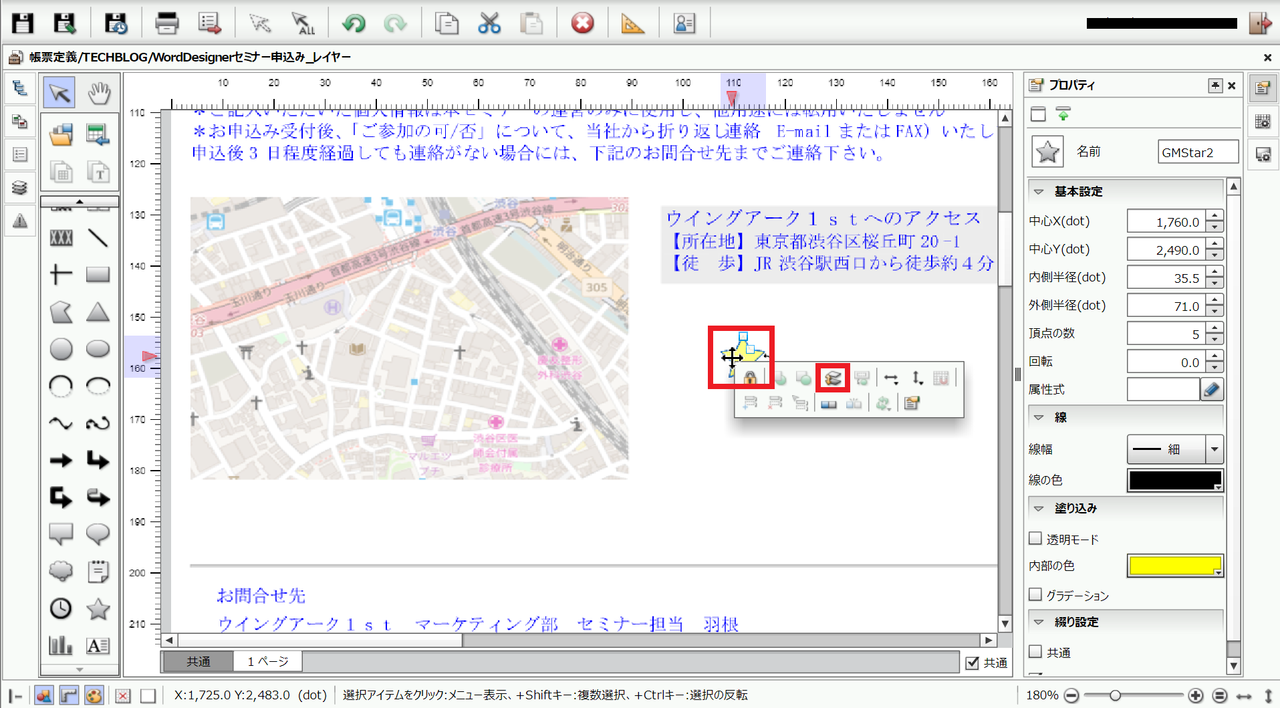Open the layers stack icon in left sidebar
This screenshot has width=1280, height=708.
(19, 187)
